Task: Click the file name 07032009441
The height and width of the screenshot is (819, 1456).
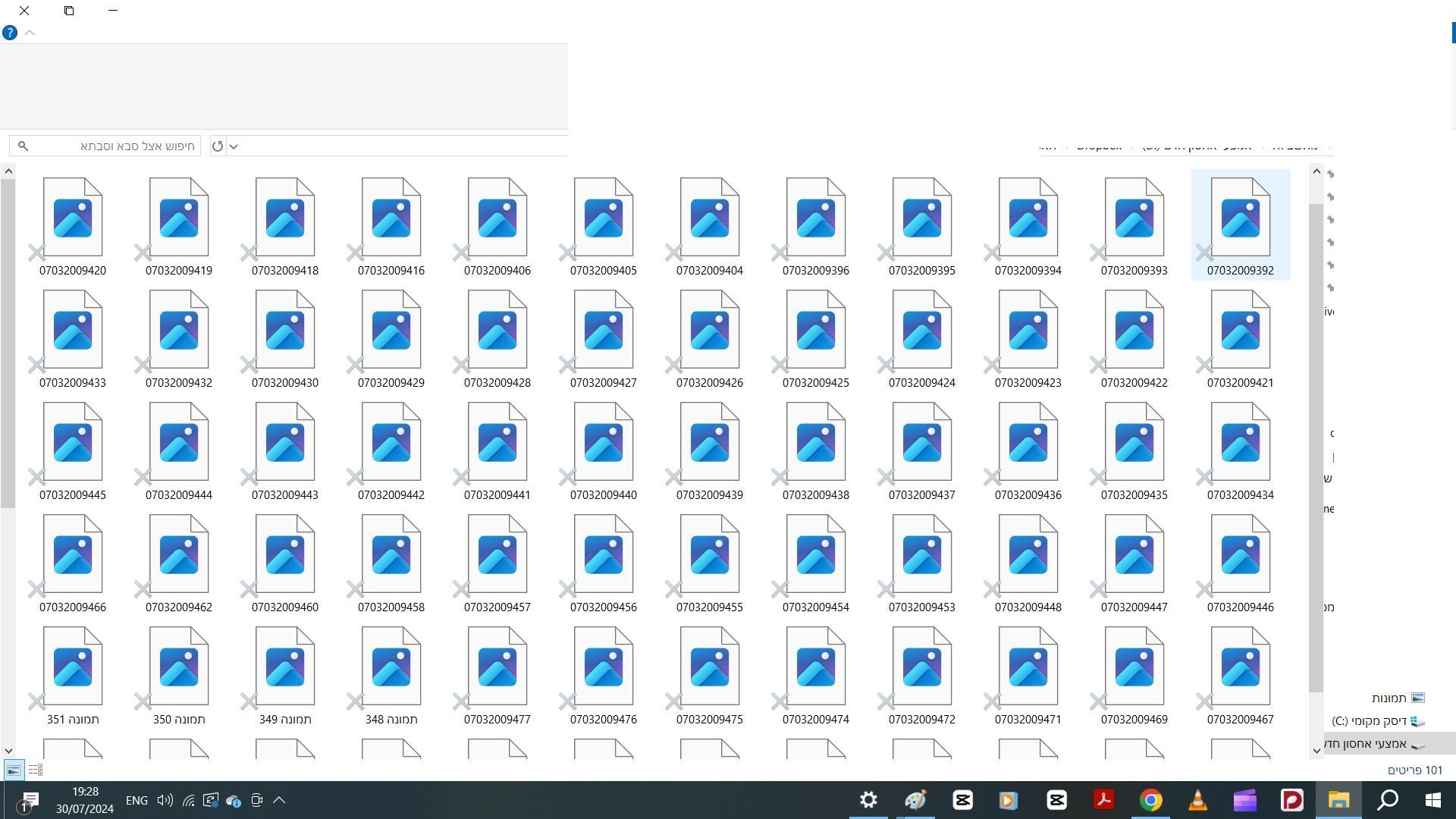Action: pos(497,495)
